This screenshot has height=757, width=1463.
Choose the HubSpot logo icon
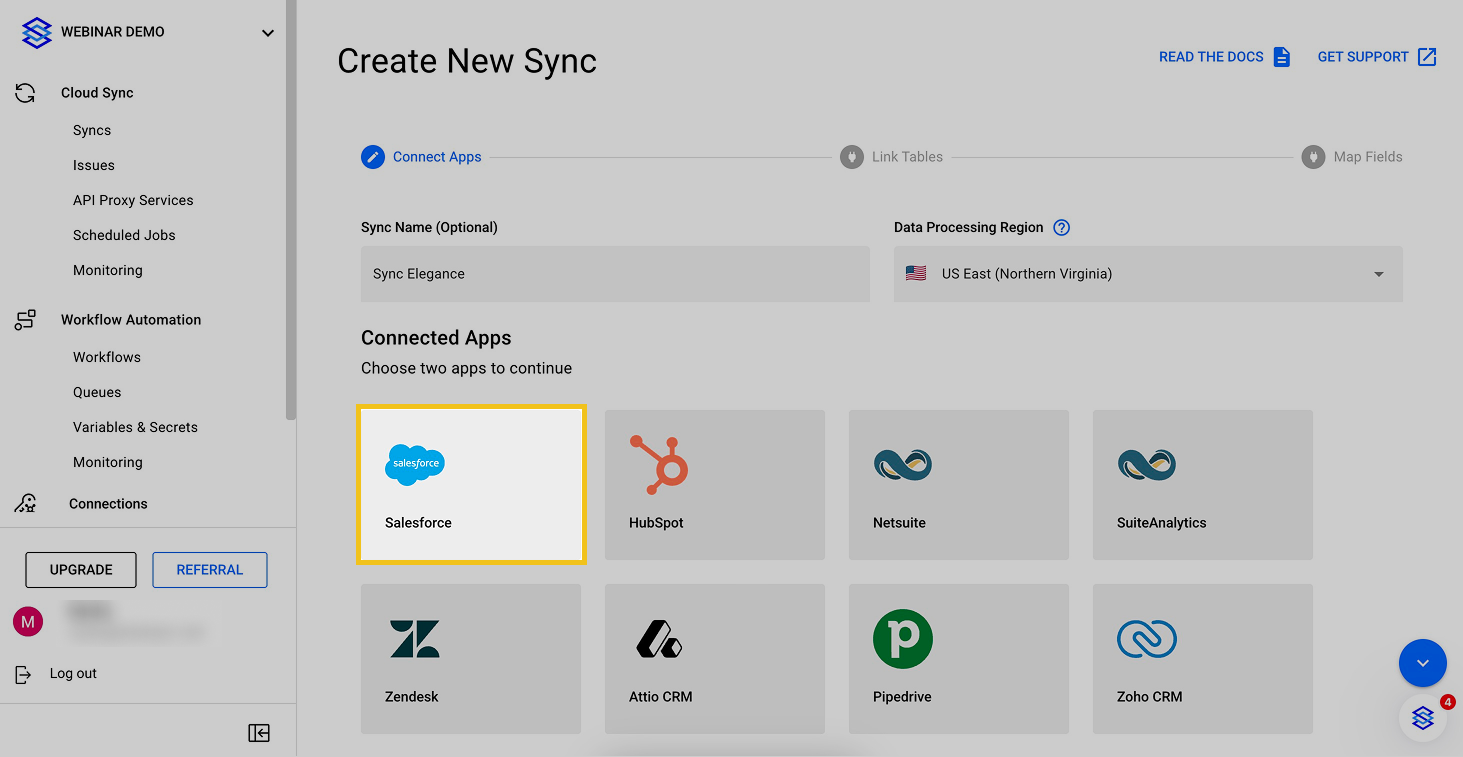pyautogui.click(x=659, y=465)
